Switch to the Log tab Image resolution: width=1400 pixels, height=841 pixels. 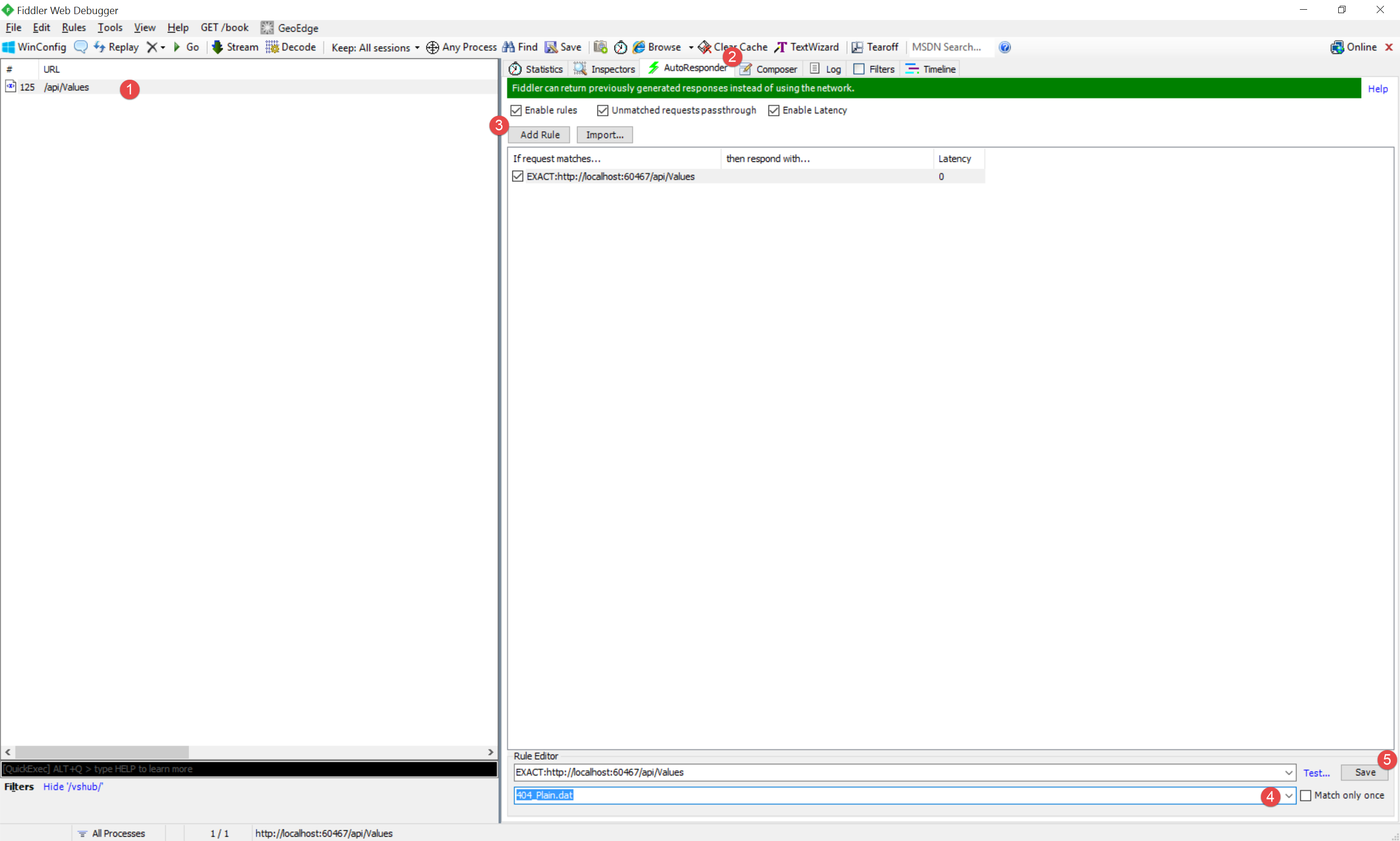(825, 69)
